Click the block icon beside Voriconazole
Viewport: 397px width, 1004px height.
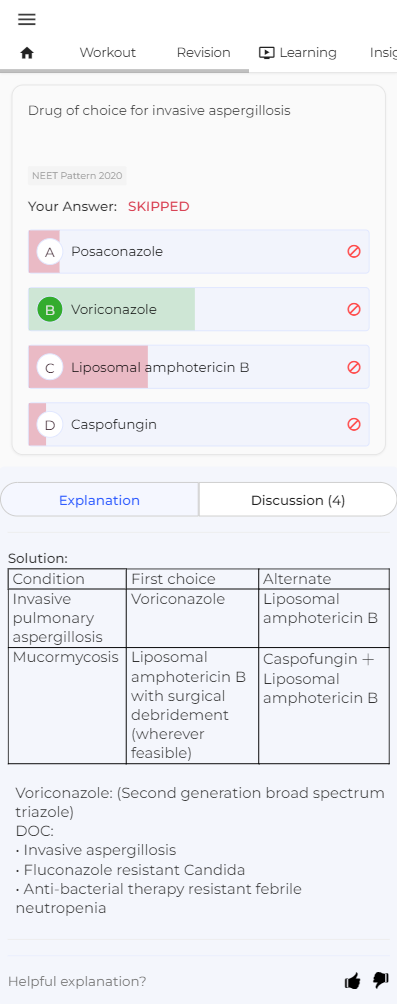(354, 309)
